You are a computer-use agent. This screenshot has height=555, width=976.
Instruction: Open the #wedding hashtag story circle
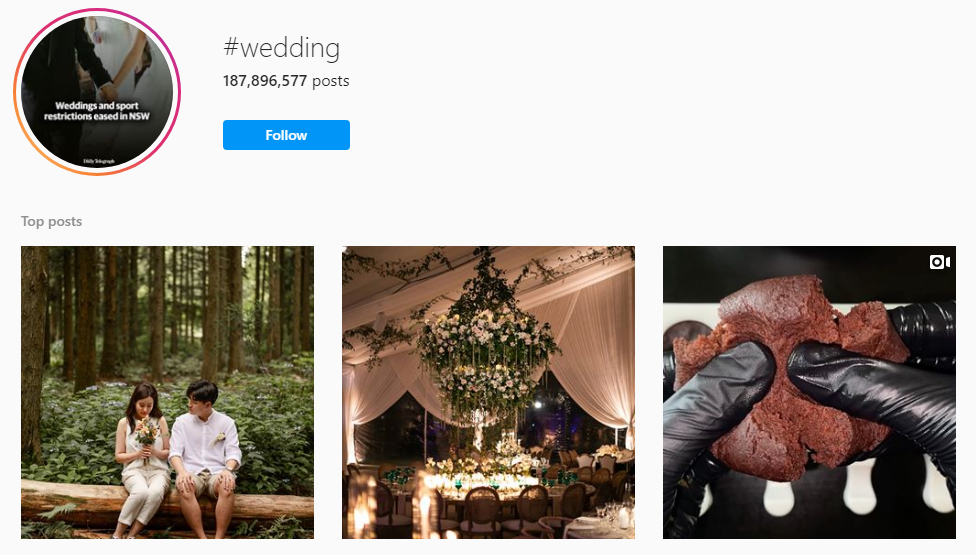[x=97, y=92]
